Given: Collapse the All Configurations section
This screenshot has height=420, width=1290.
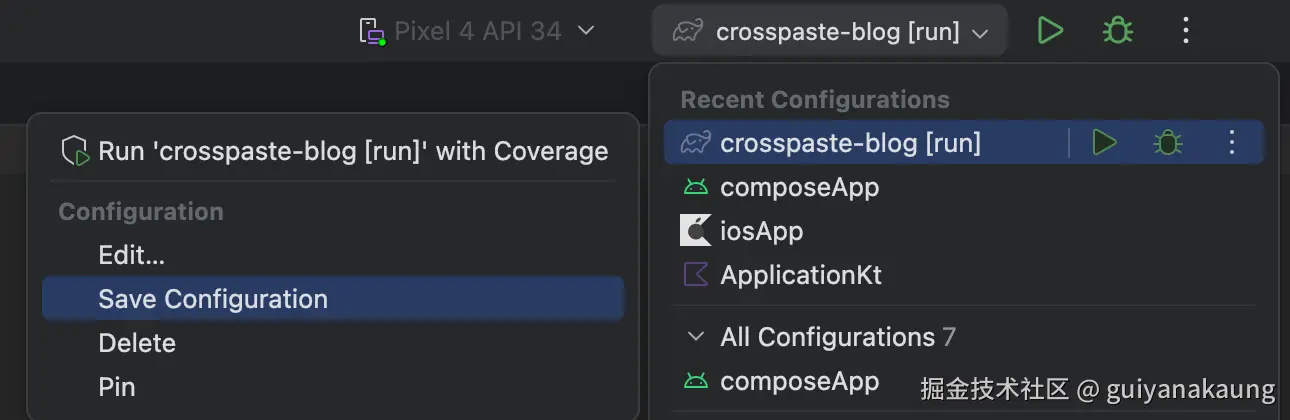Looking at the screenshot, I should coord(696,337).
